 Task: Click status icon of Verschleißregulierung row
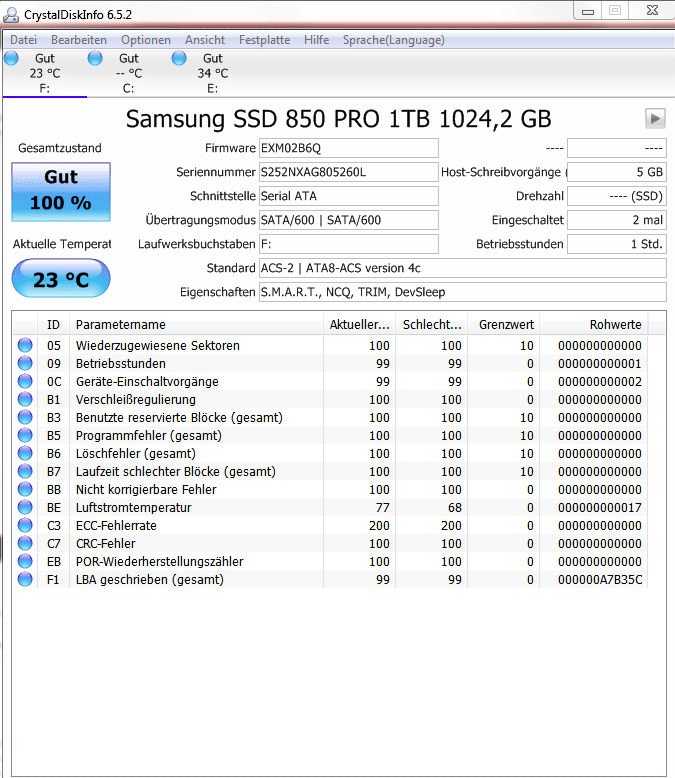click(x=25, y=399)
